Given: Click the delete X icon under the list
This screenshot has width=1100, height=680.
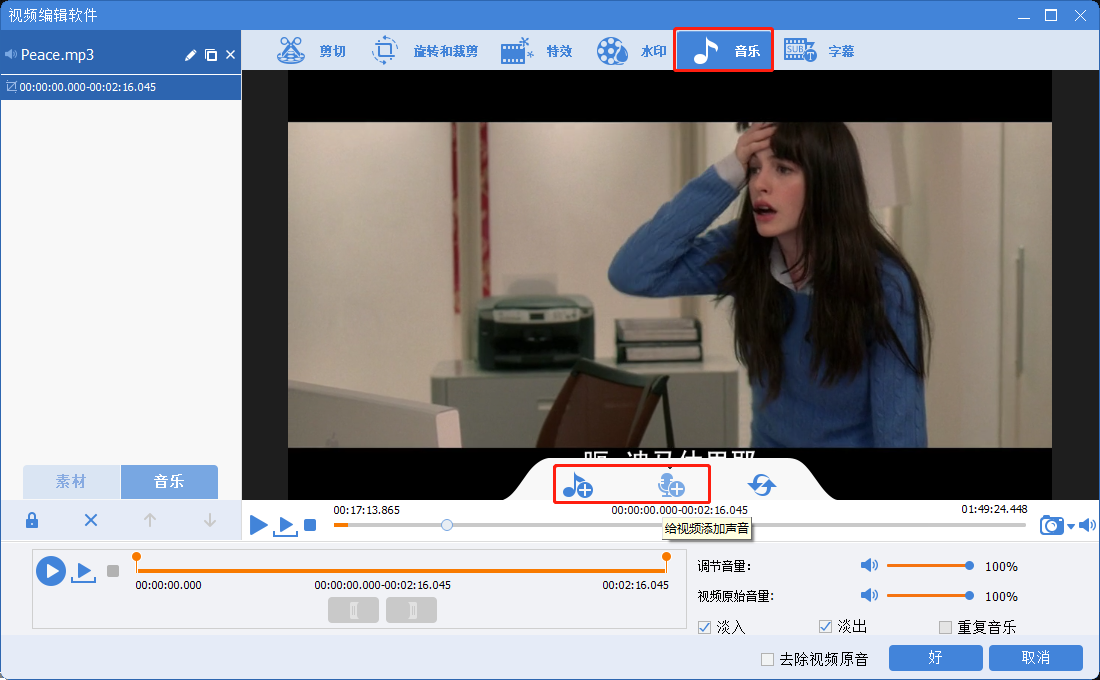Looking at the screenshot, I should click(90, 520).
